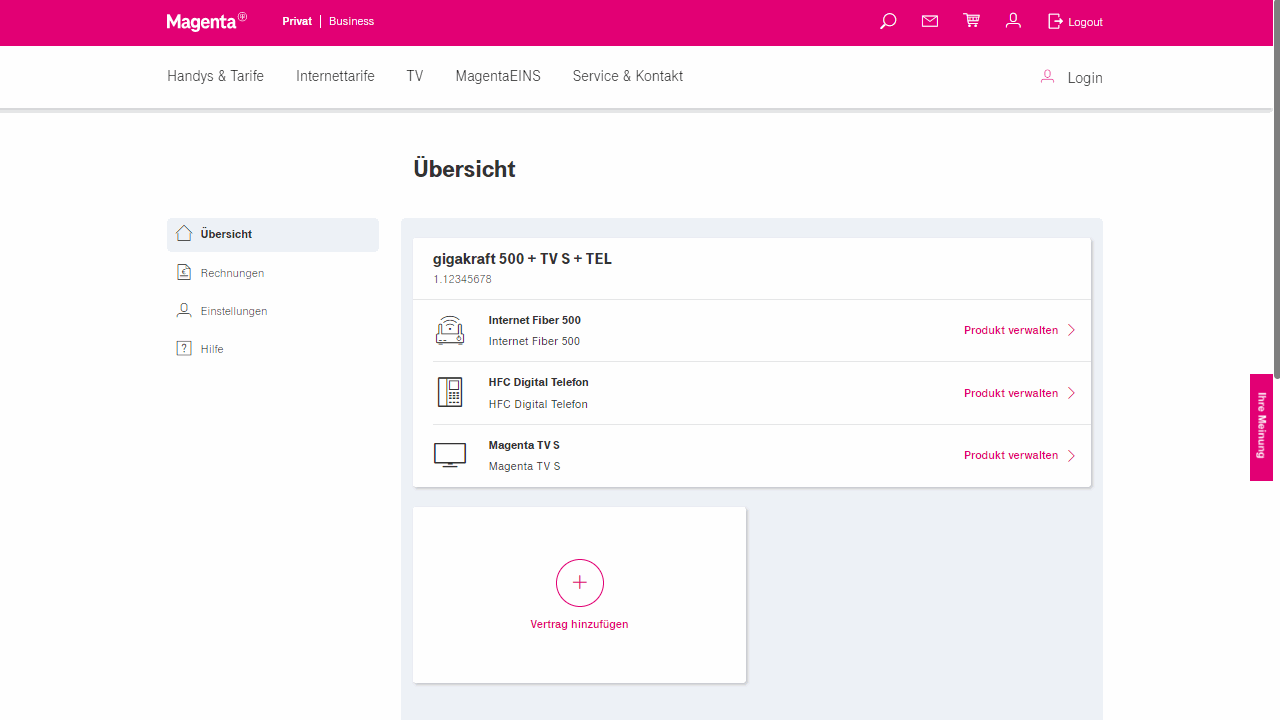
Task: Click the Einstellungen gear-person icon
Action: (184, 310)
